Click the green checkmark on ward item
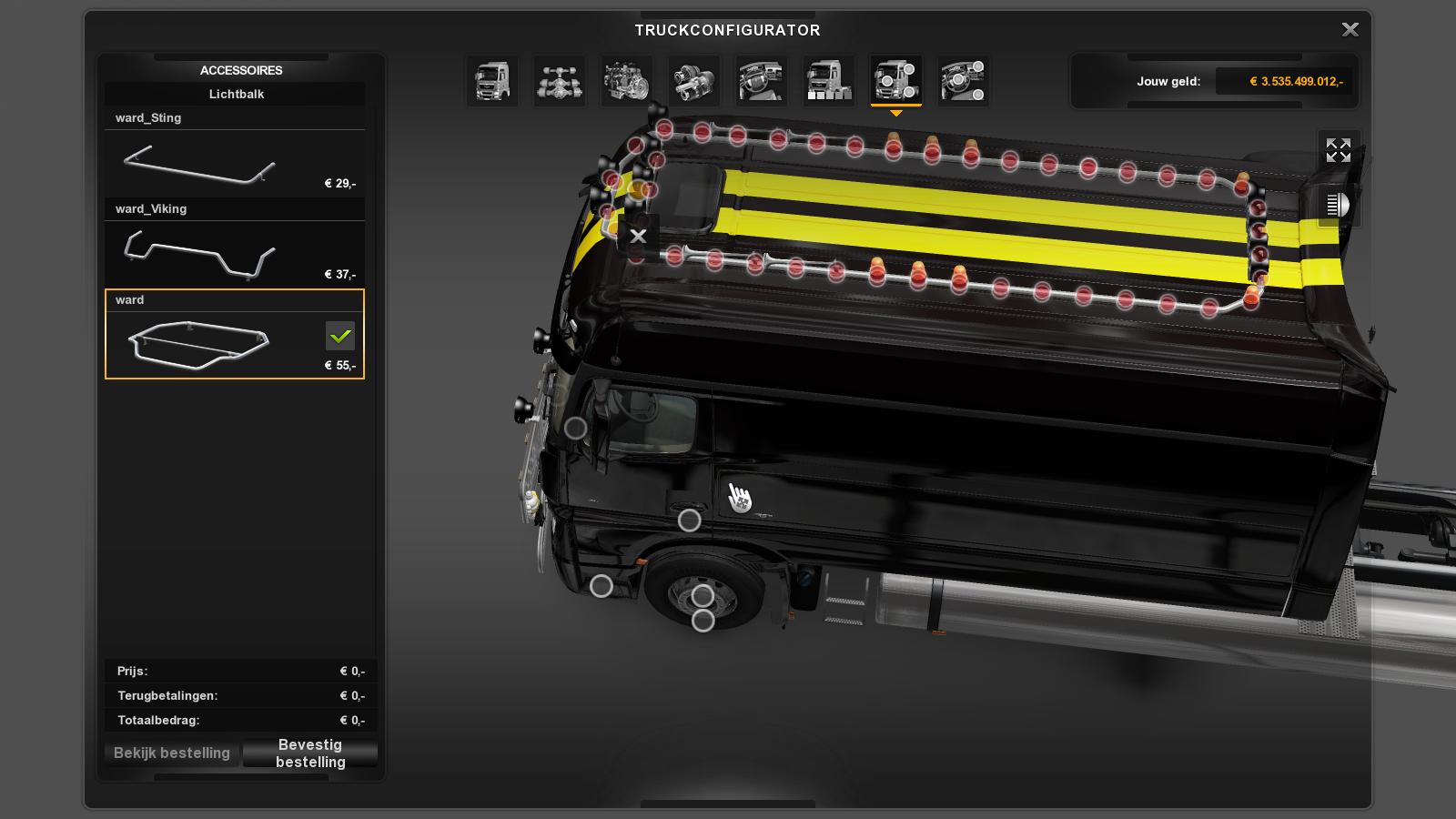This screenshot has width=1456, height=819. point(340,336)
